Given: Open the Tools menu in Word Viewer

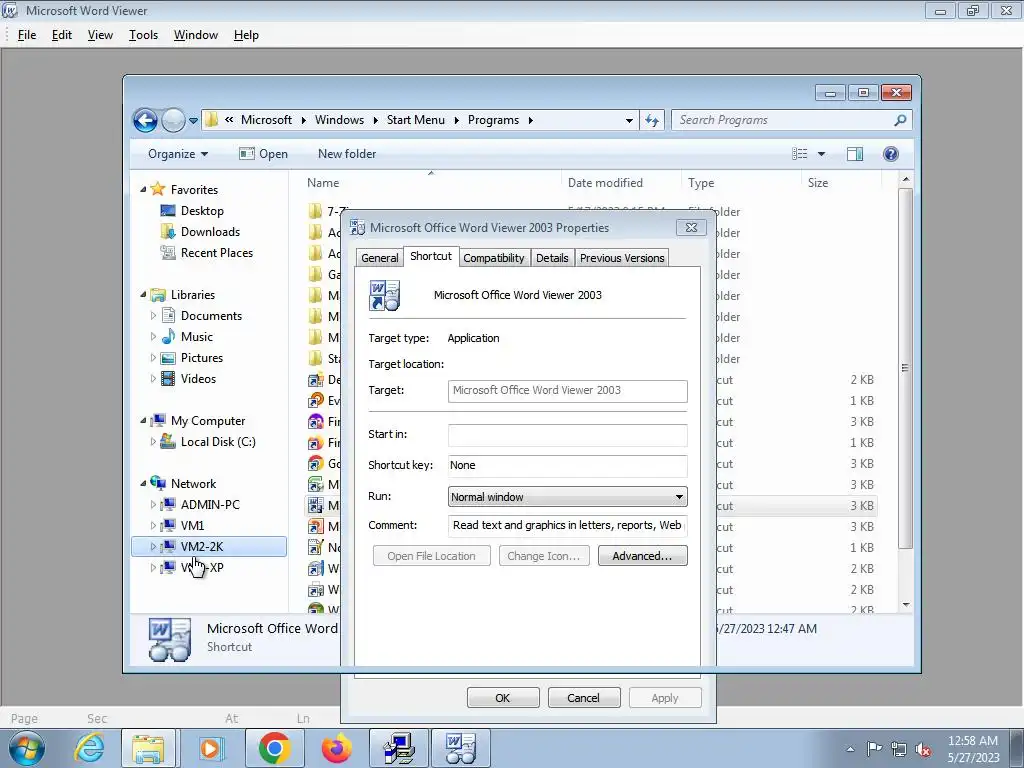Looking at the screenshot, I should 143,35.
